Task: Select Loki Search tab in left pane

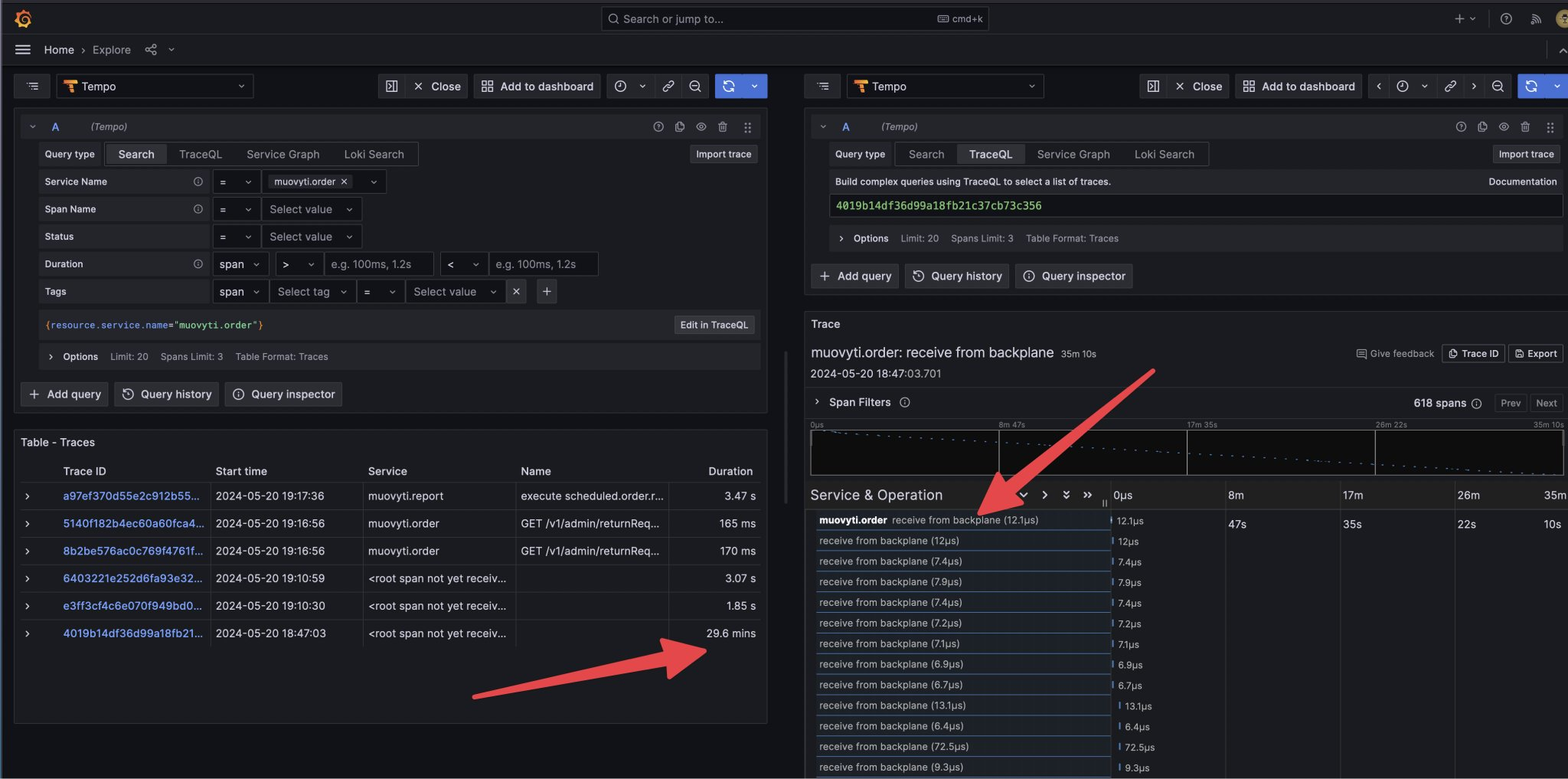Action: click(x=374, y=155)
